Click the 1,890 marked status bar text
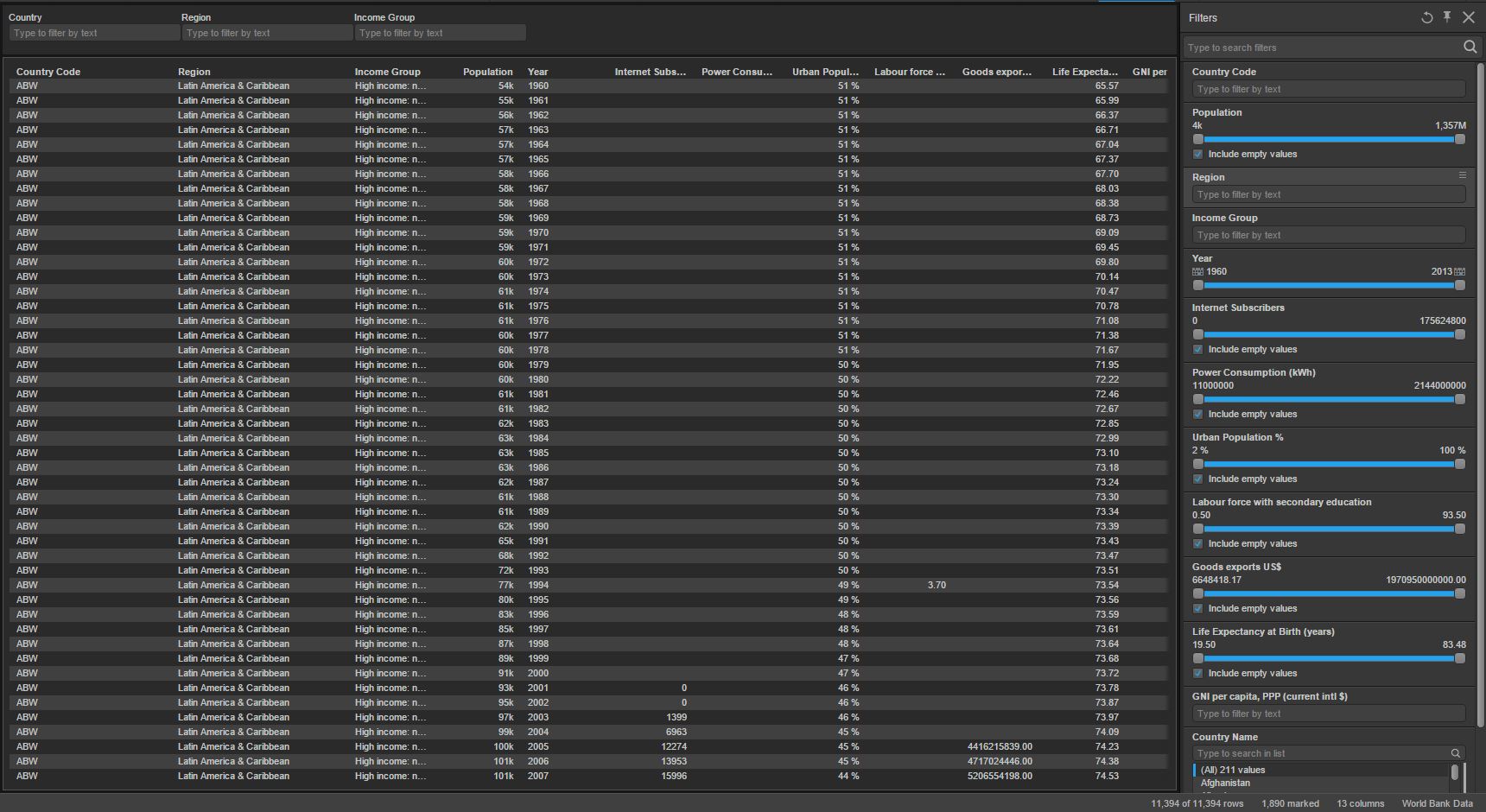 1290,803
